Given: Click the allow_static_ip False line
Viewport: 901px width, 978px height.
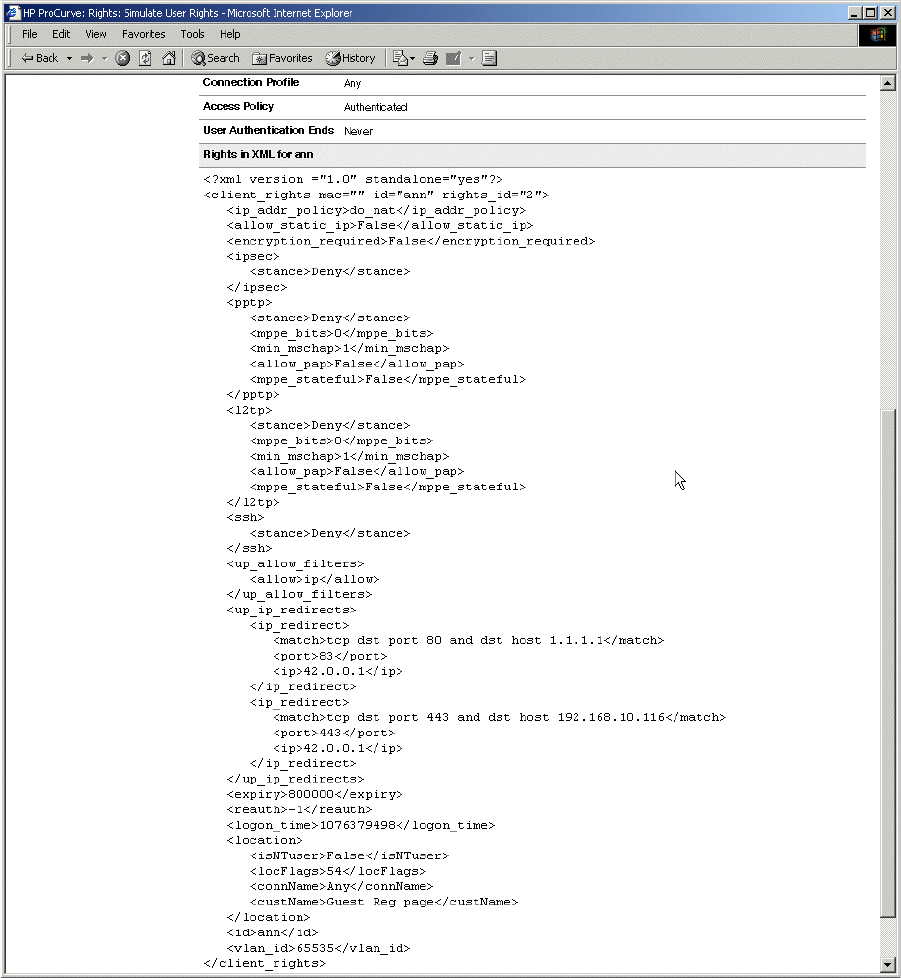Looking at the screenshot, I should click(380, 225).
